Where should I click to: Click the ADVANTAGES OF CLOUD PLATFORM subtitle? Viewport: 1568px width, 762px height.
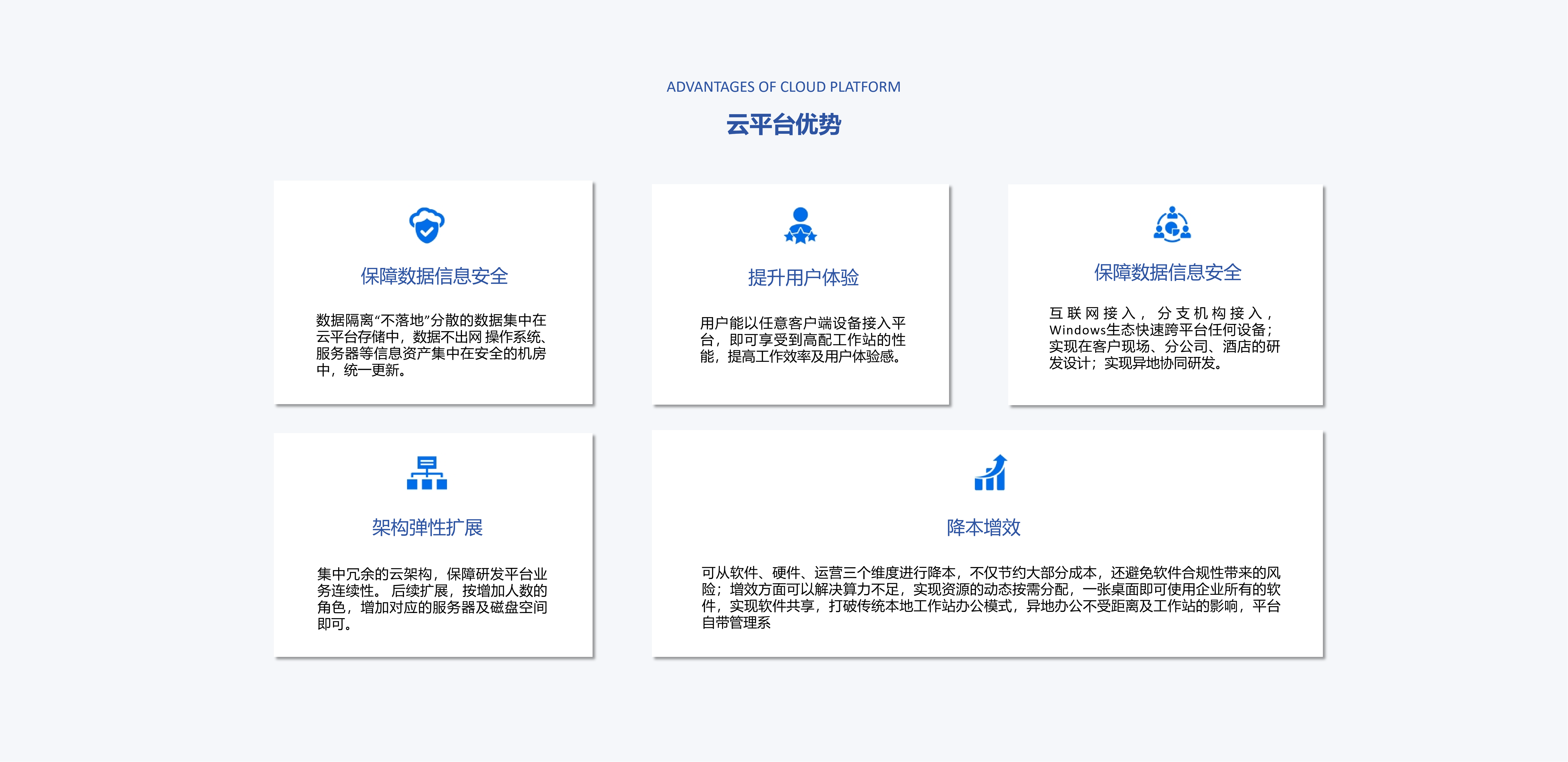pyautogui.click(x=783, y=87)
